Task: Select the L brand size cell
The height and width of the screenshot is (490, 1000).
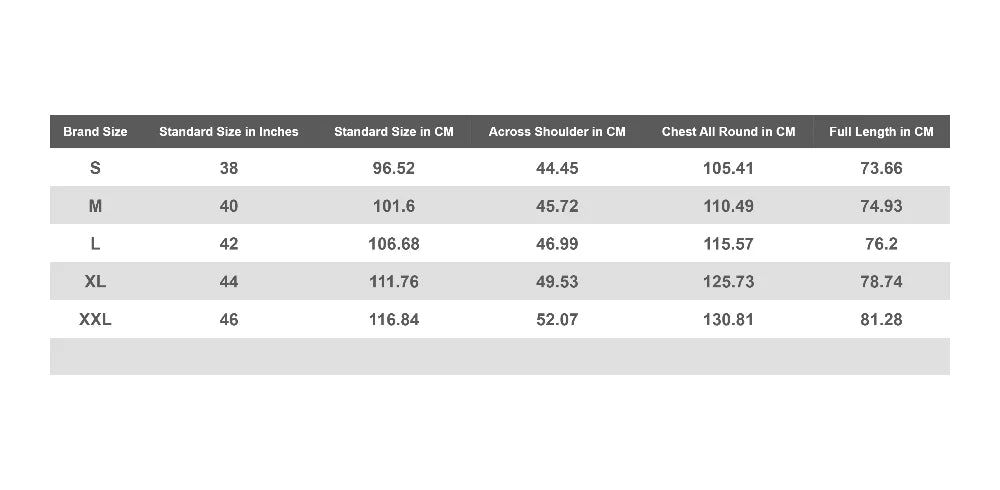Action: [95, 244]
